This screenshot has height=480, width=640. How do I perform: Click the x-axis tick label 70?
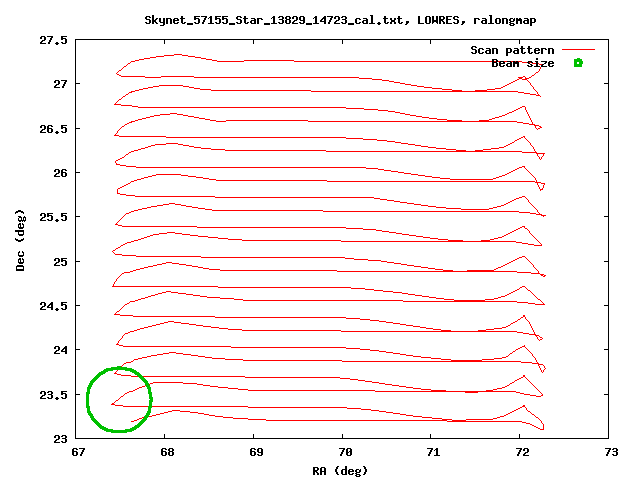click(x=345, y=452)
